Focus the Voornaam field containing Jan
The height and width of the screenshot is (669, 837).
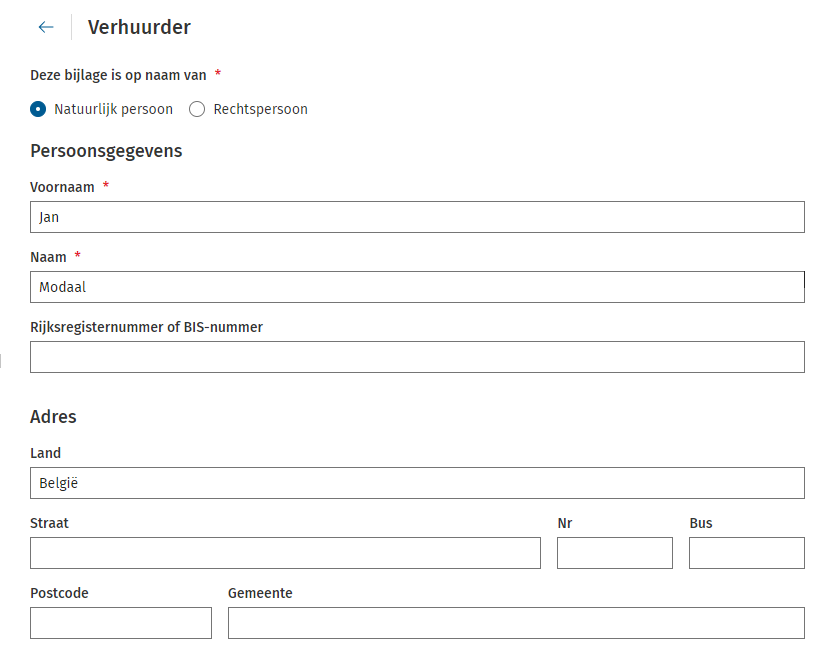pyautogui.click(x=417, y=217)
